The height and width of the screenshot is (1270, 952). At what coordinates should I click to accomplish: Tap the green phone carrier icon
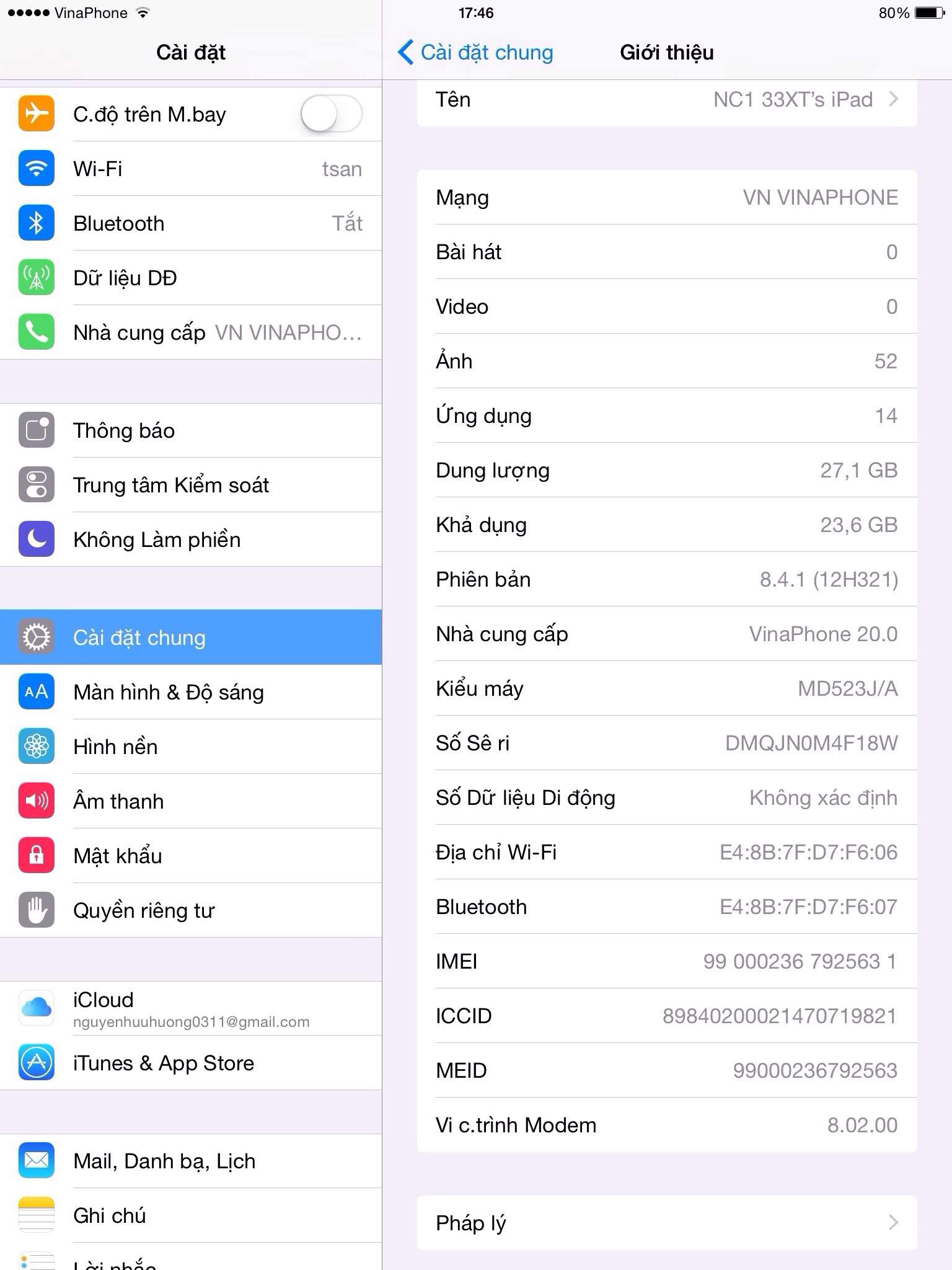tap(37, 332)
